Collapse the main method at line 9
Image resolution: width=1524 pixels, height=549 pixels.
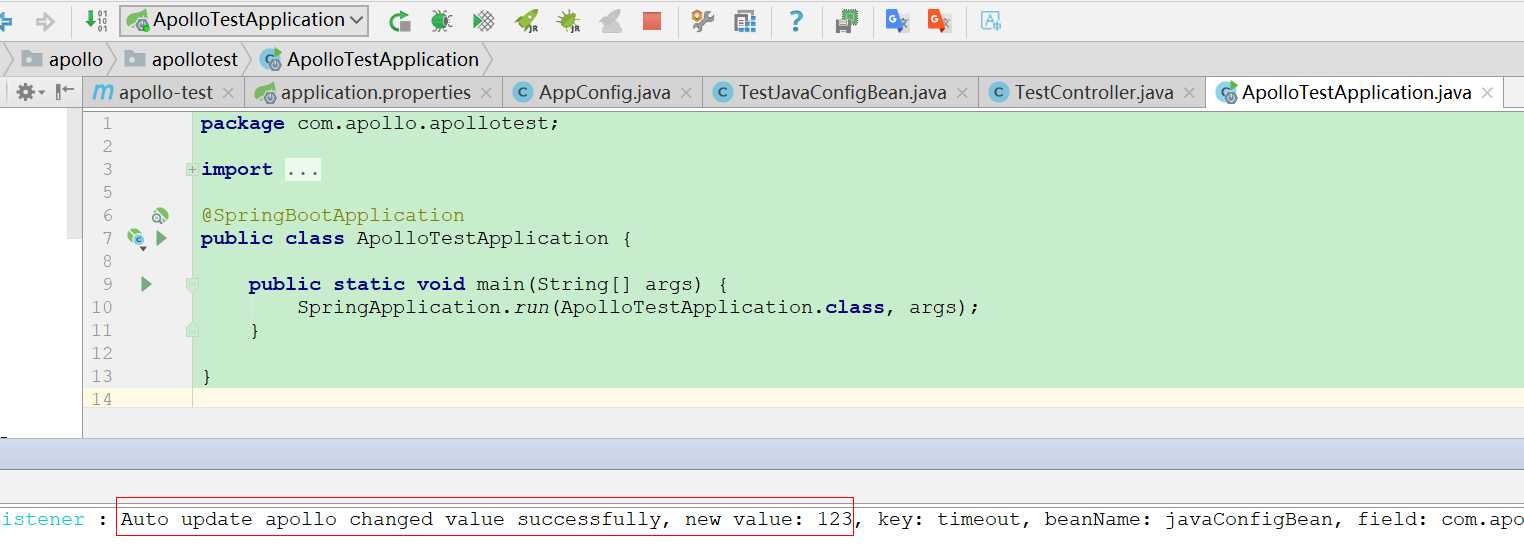tap(192, 285)
